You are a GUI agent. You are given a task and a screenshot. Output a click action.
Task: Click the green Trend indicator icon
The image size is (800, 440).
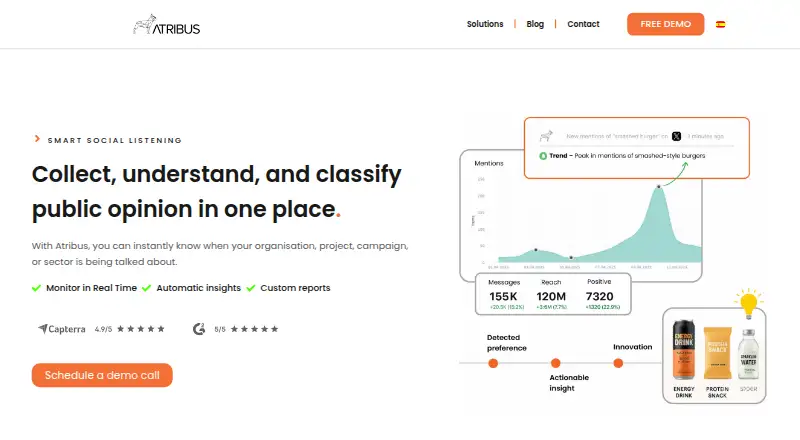(x=543, y=156)
